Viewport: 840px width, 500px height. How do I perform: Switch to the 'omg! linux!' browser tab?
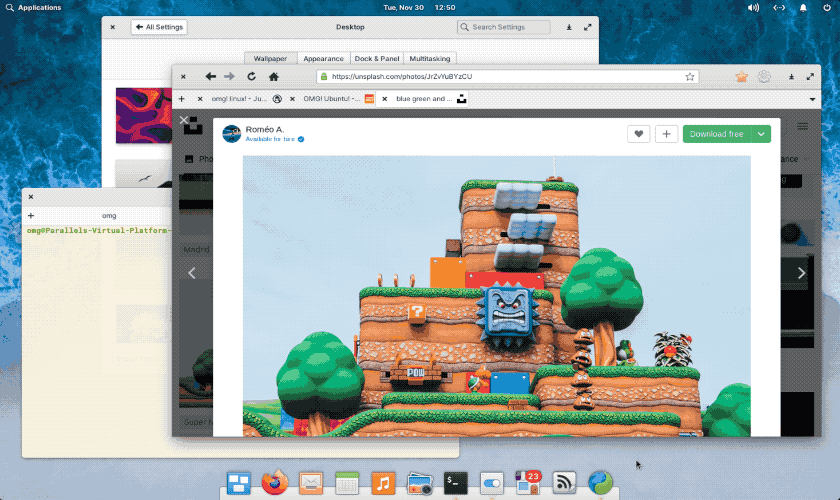[239, 99]
